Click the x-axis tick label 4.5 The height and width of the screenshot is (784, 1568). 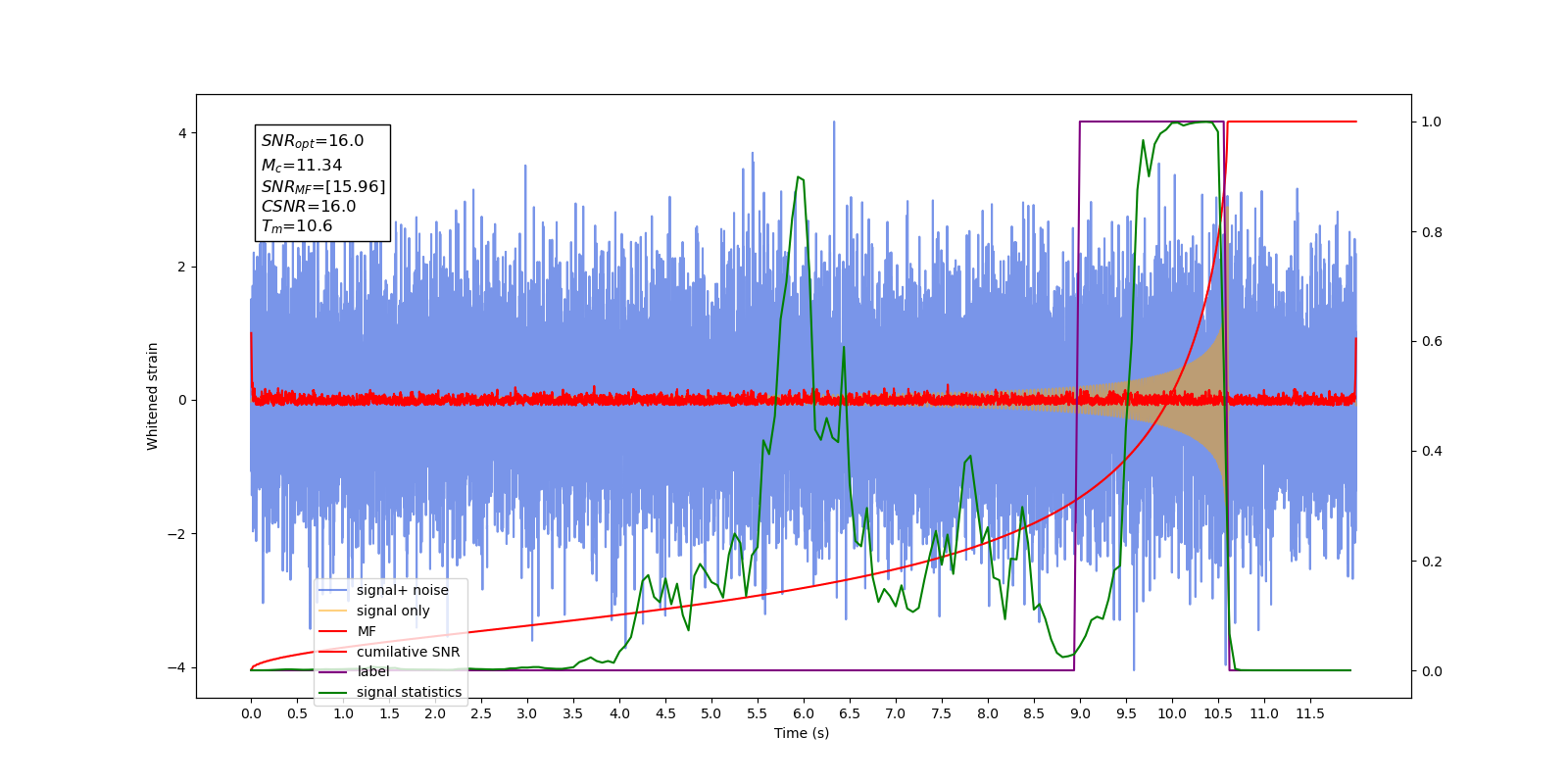665,713
